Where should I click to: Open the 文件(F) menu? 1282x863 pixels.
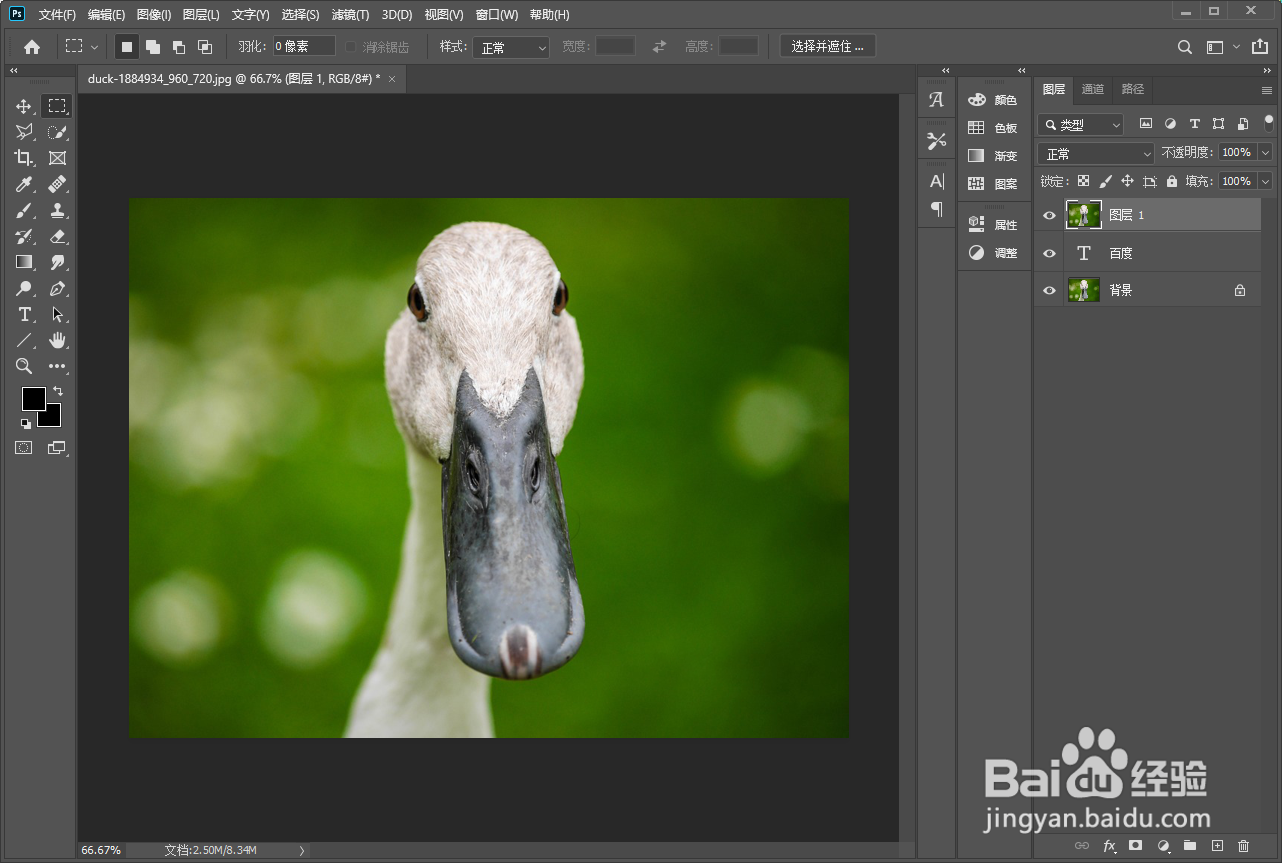click(x=57, y=15)
